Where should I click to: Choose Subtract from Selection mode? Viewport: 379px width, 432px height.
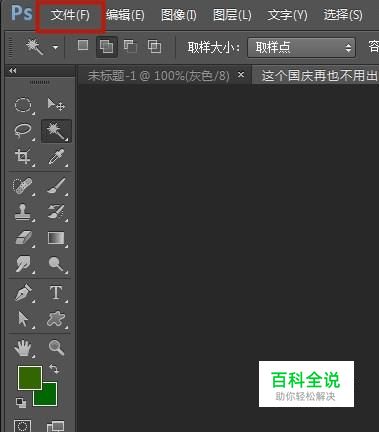coord(130,46)
